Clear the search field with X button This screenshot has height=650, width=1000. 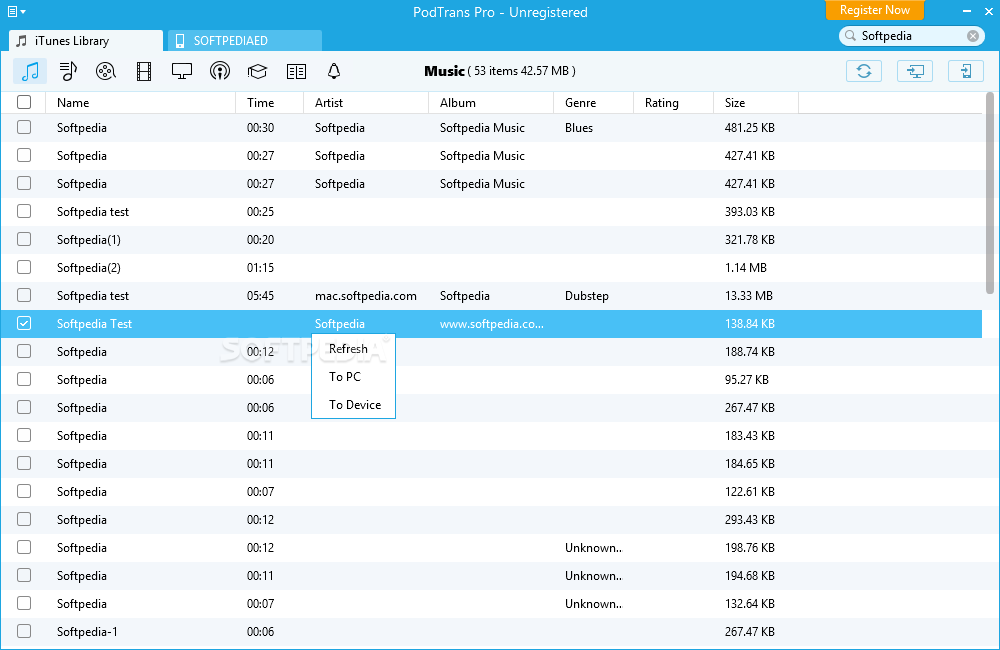point(973,36)
